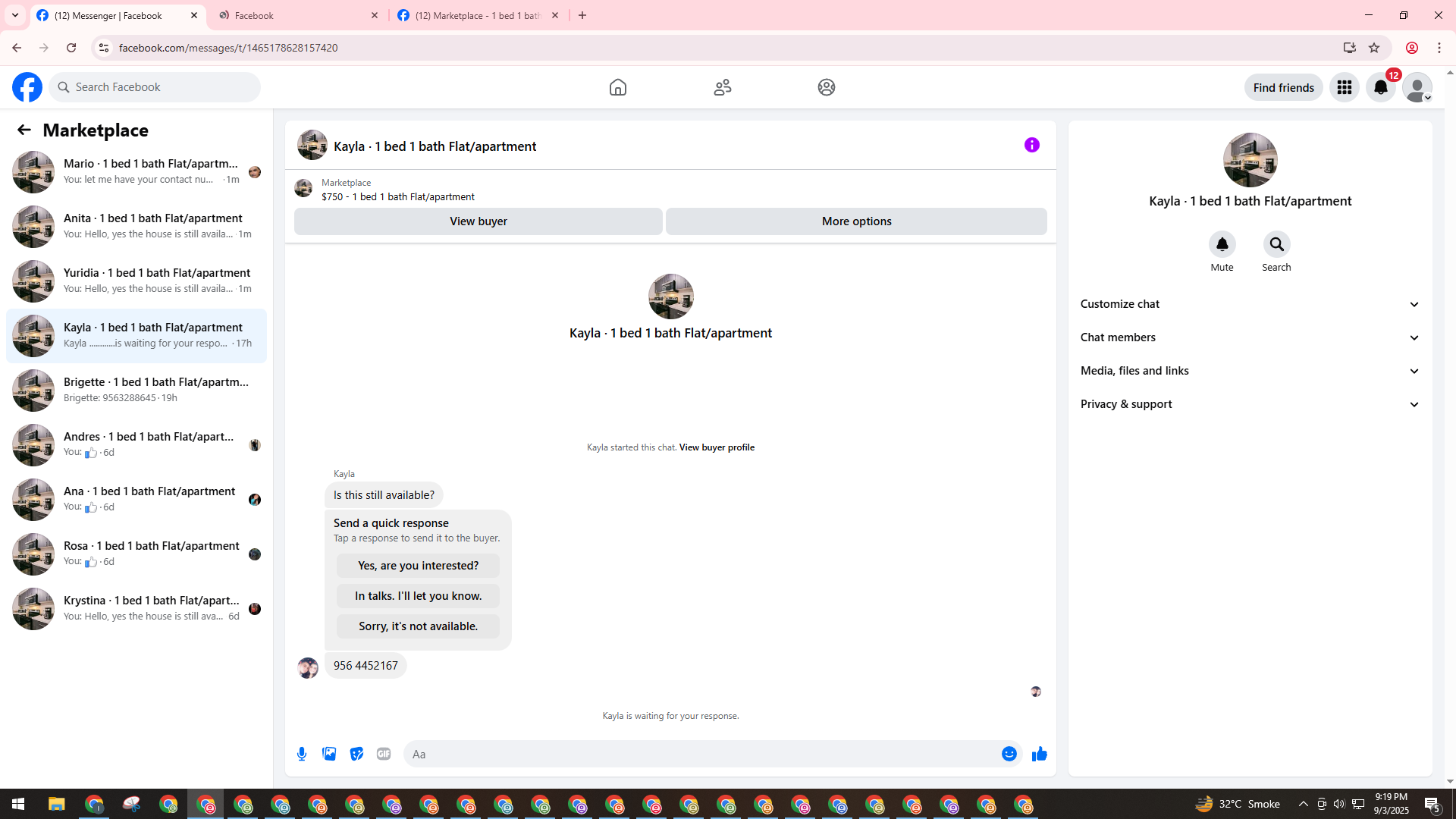The width and height of the screenshot is (1456, 819).
Task: Open the Facebook logo home link
Action: [27, 87]
